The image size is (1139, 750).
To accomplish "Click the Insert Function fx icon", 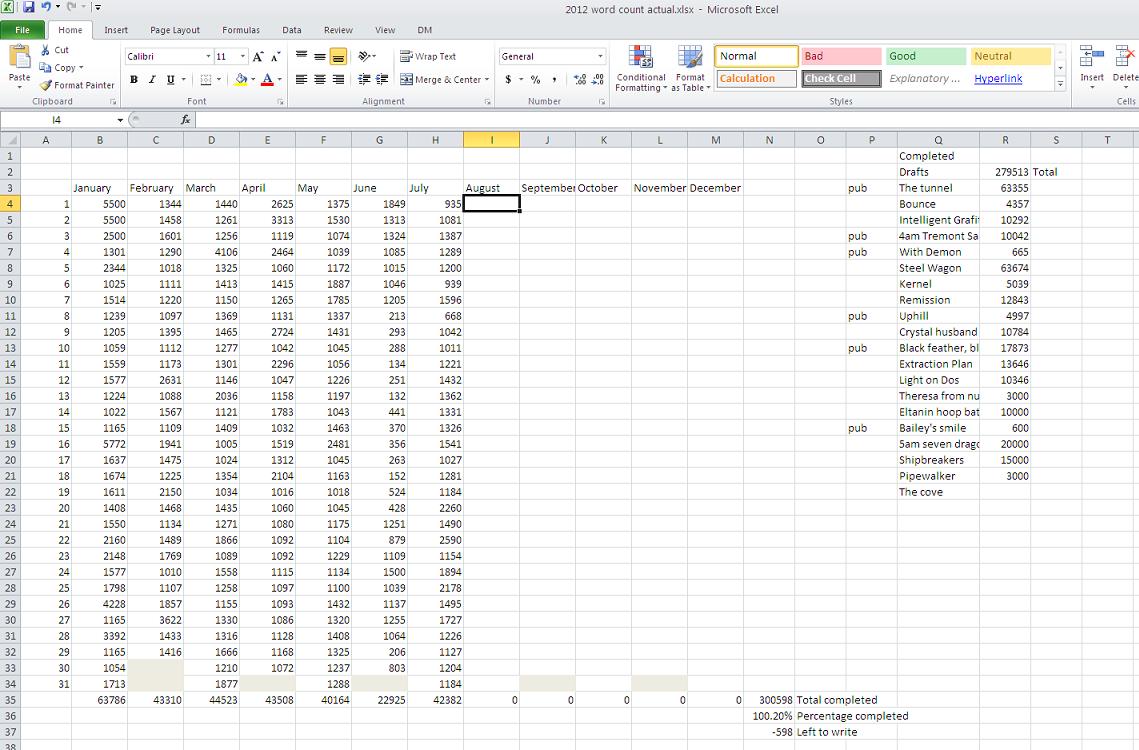I will [186, 120].
